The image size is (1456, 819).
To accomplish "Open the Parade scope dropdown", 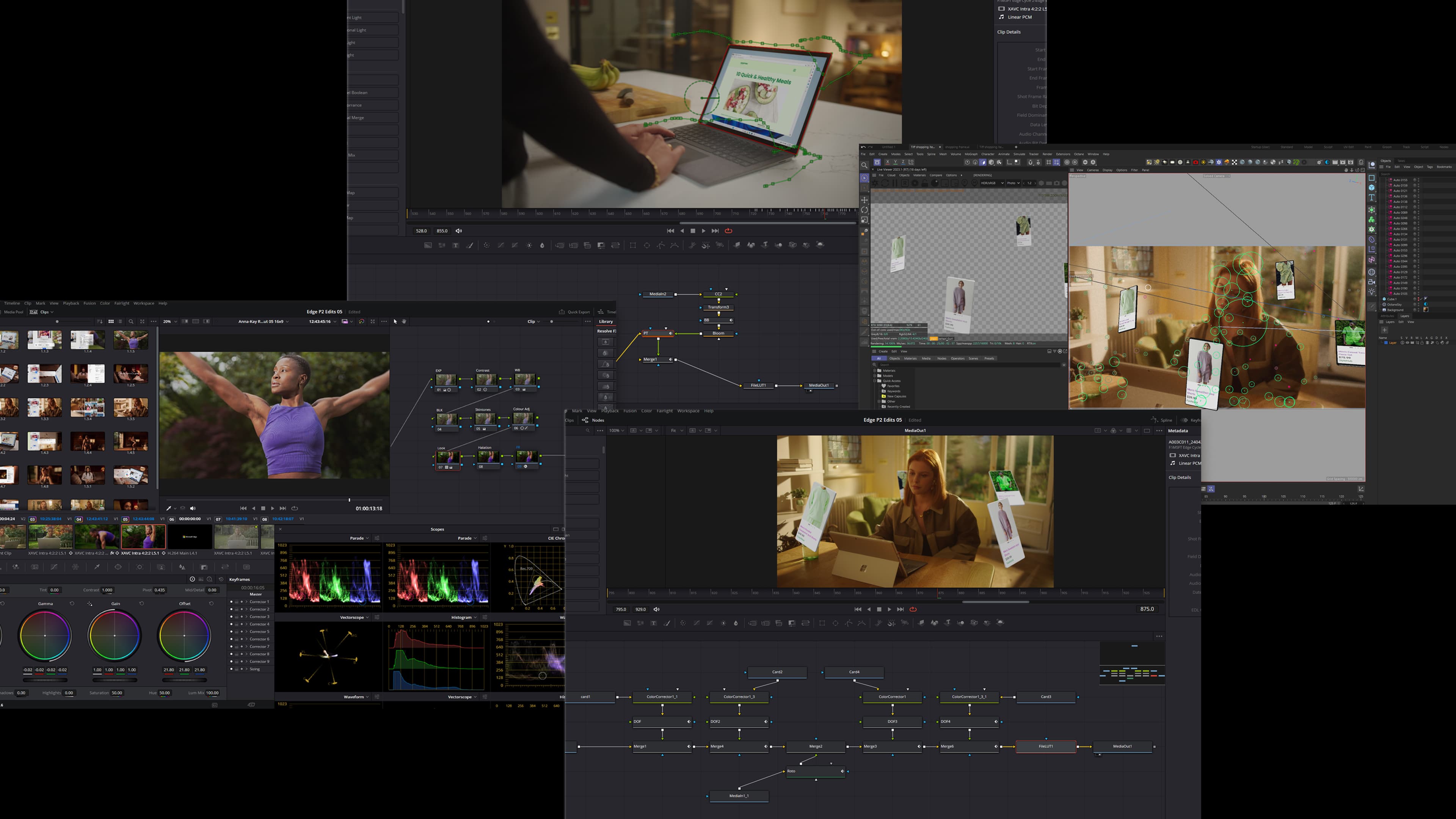I will tap(359, 538).
